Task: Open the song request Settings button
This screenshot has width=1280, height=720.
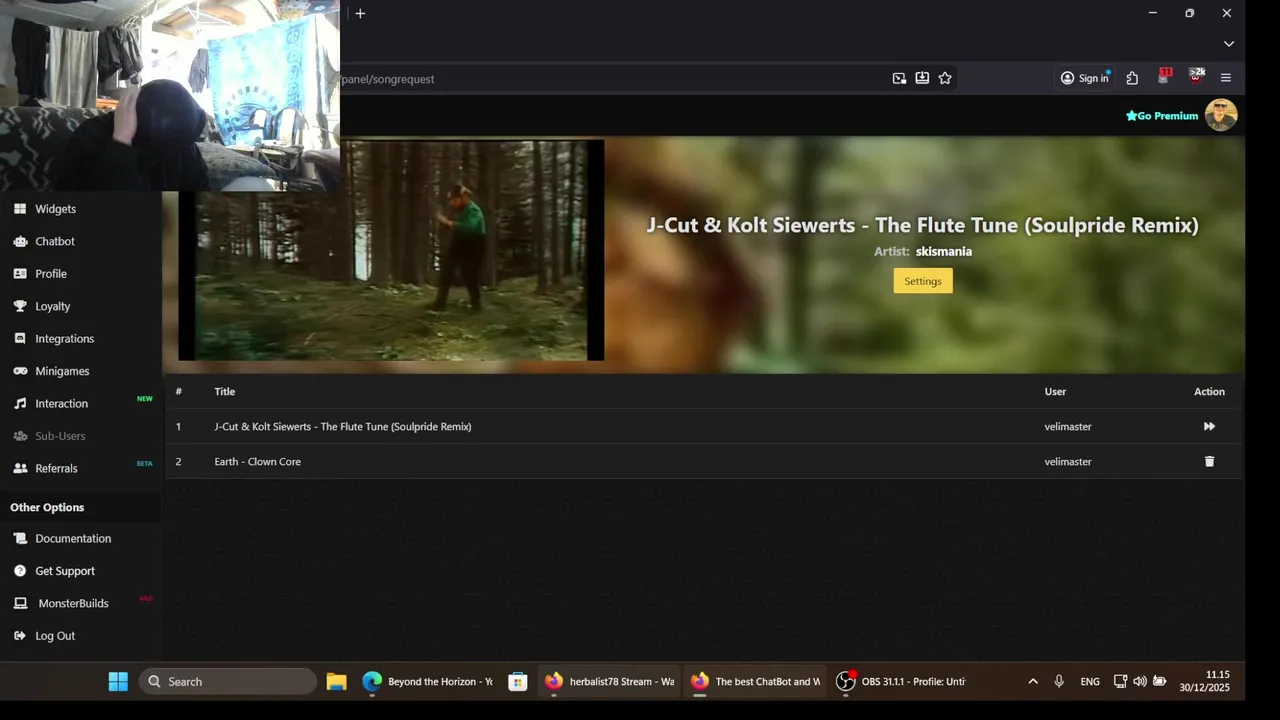Action: pos(923,281)
